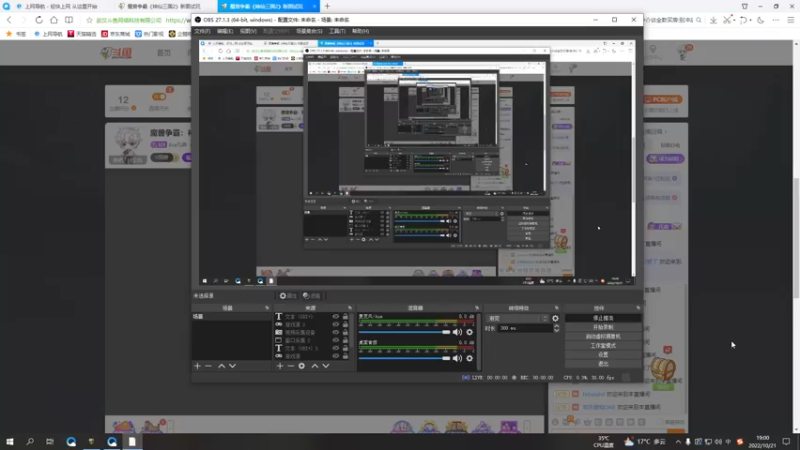Mute the desktop audio speaker icon
800x450 pixels.
457,358
